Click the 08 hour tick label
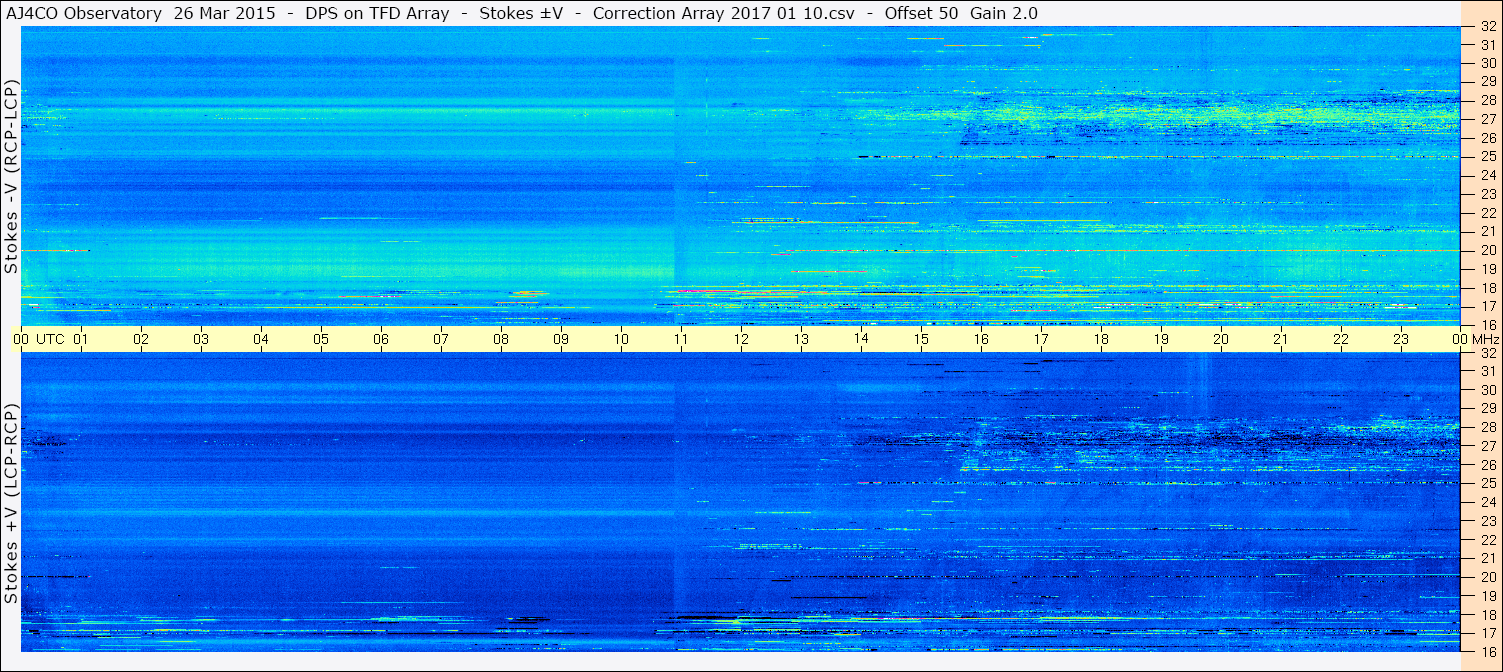Image resolution: width=1503 pixels, height=672 pixels. point(501,339)
